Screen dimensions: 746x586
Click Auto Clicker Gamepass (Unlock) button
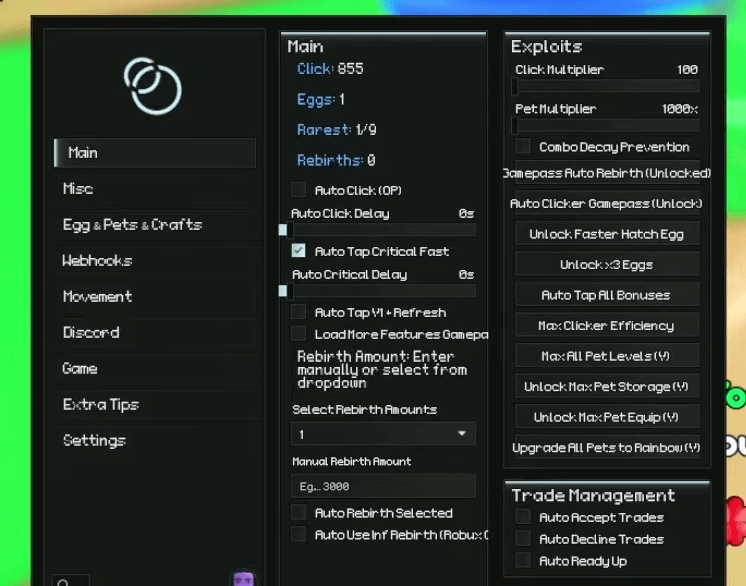point(607,204)
